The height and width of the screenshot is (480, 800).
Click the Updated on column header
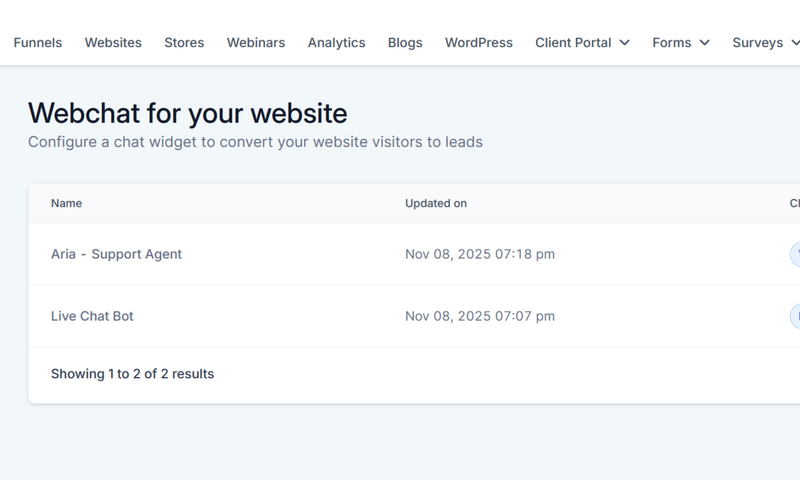click(435, 203)
